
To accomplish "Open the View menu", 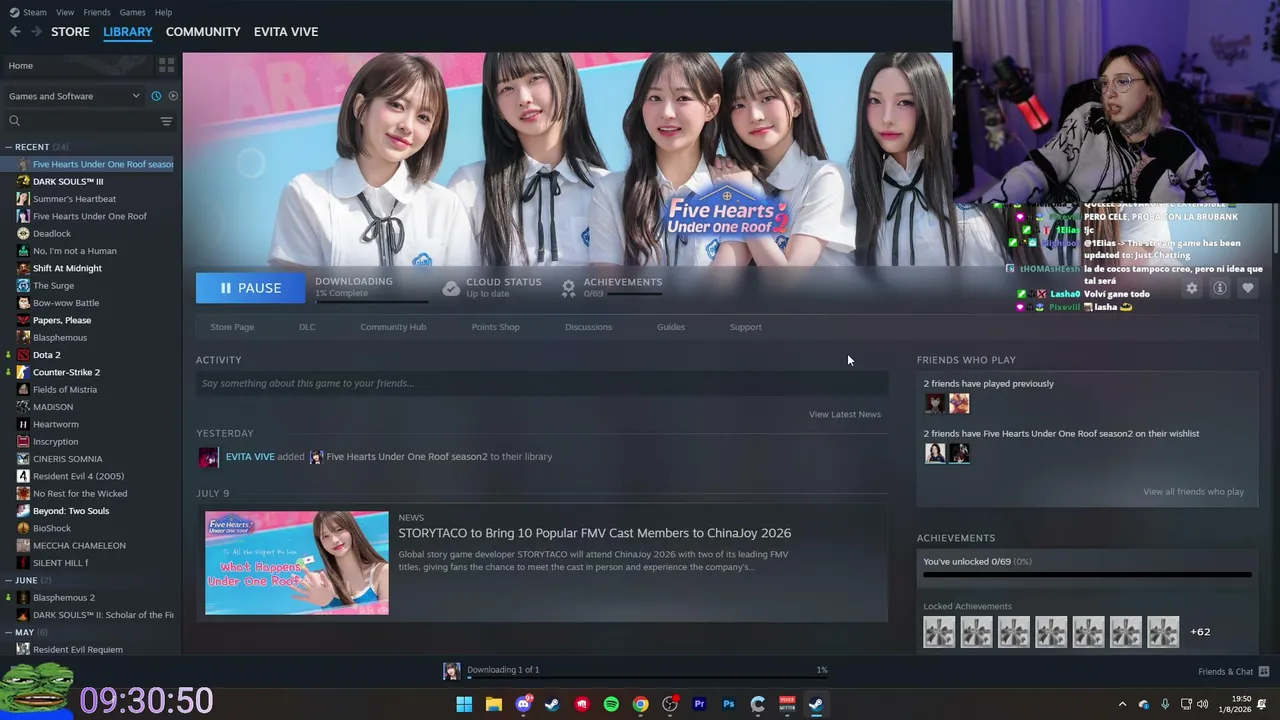I will (65, 12).
